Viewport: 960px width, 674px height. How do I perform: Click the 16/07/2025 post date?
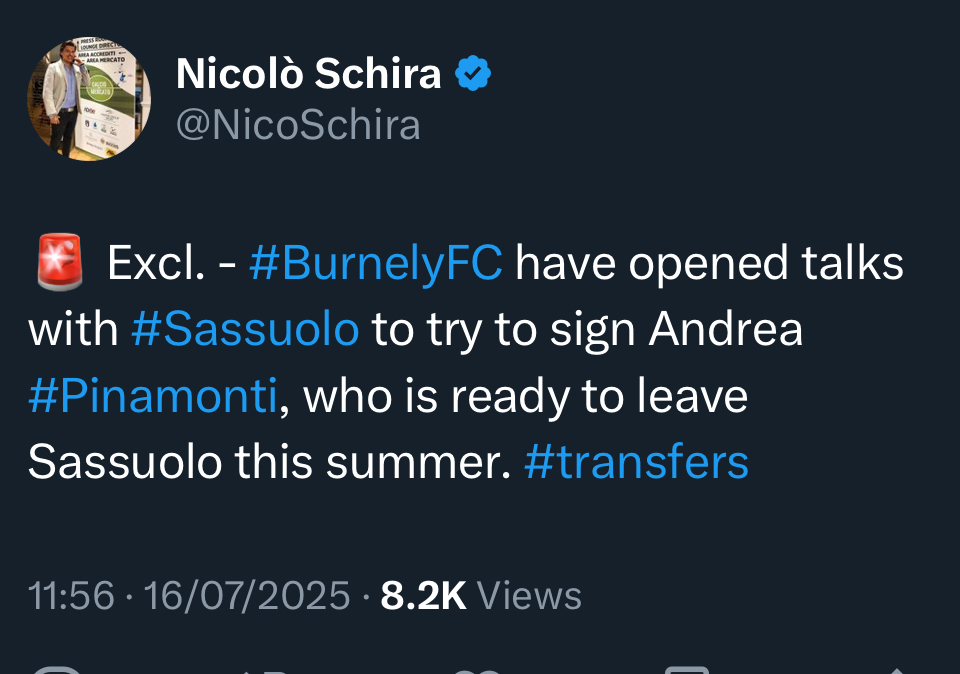pyautogui.click(x=247, y=596)
